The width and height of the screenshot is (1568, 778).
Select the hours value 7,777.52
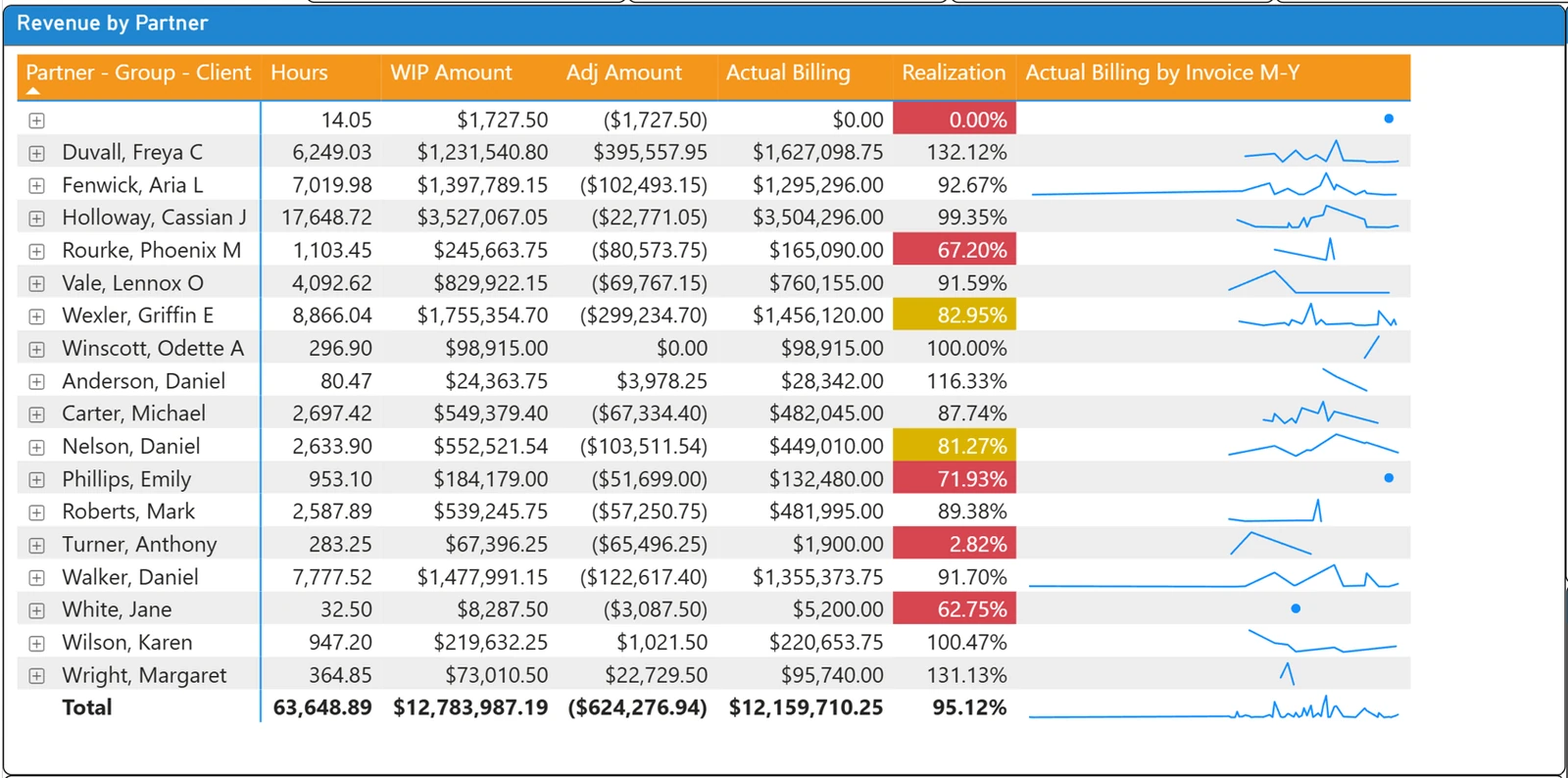pos(332,577)
